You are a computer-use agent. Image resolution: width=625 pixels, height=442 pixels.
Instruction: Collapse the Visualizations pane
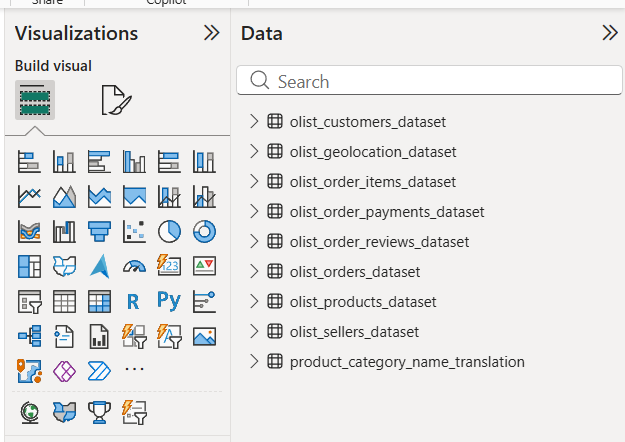211,33
